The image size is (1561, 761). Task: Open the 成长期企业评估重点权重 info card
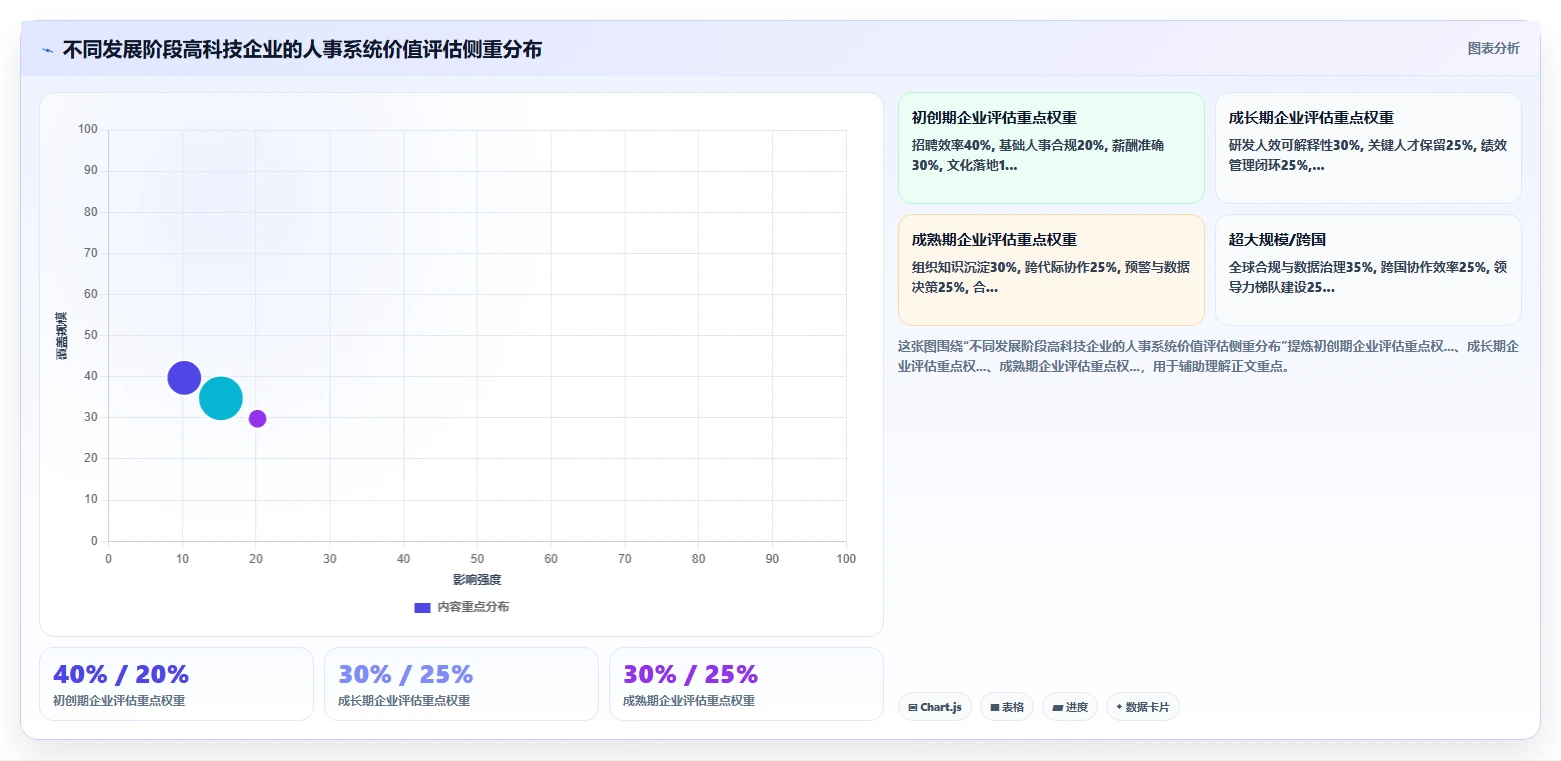[x=1368, y=148]
